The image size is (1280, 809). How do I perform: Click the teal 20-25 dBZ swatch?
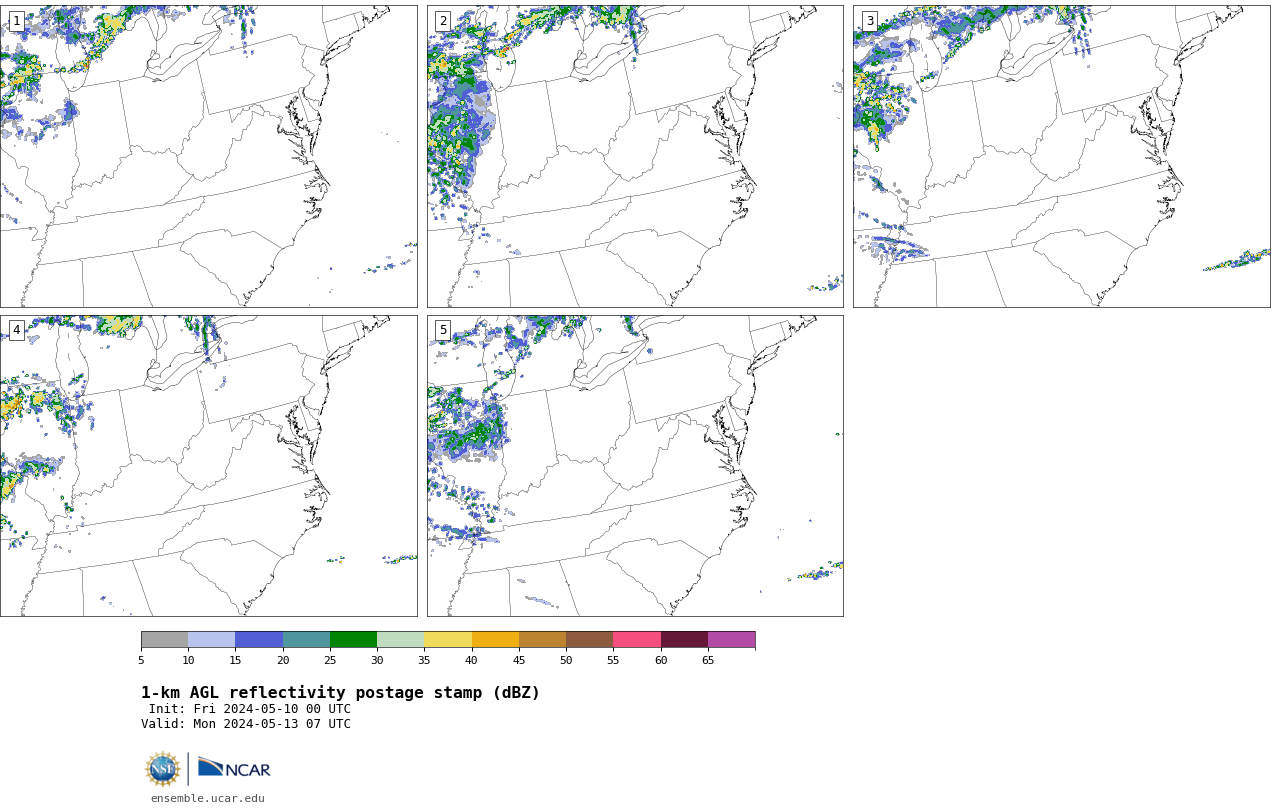click(306, 640)
